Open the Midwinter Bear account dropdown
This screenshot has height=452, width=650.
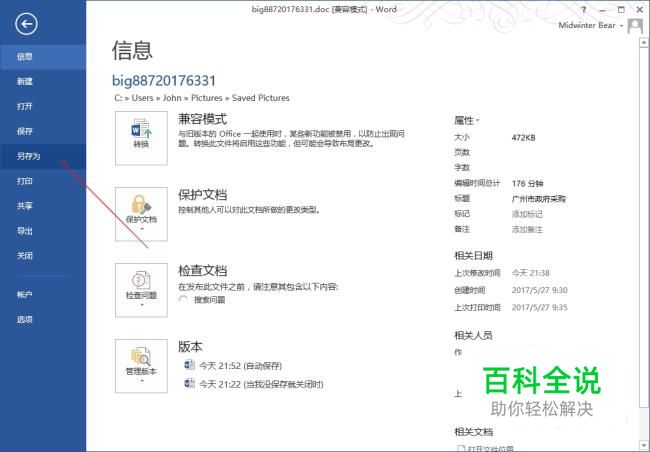(590, 25)
